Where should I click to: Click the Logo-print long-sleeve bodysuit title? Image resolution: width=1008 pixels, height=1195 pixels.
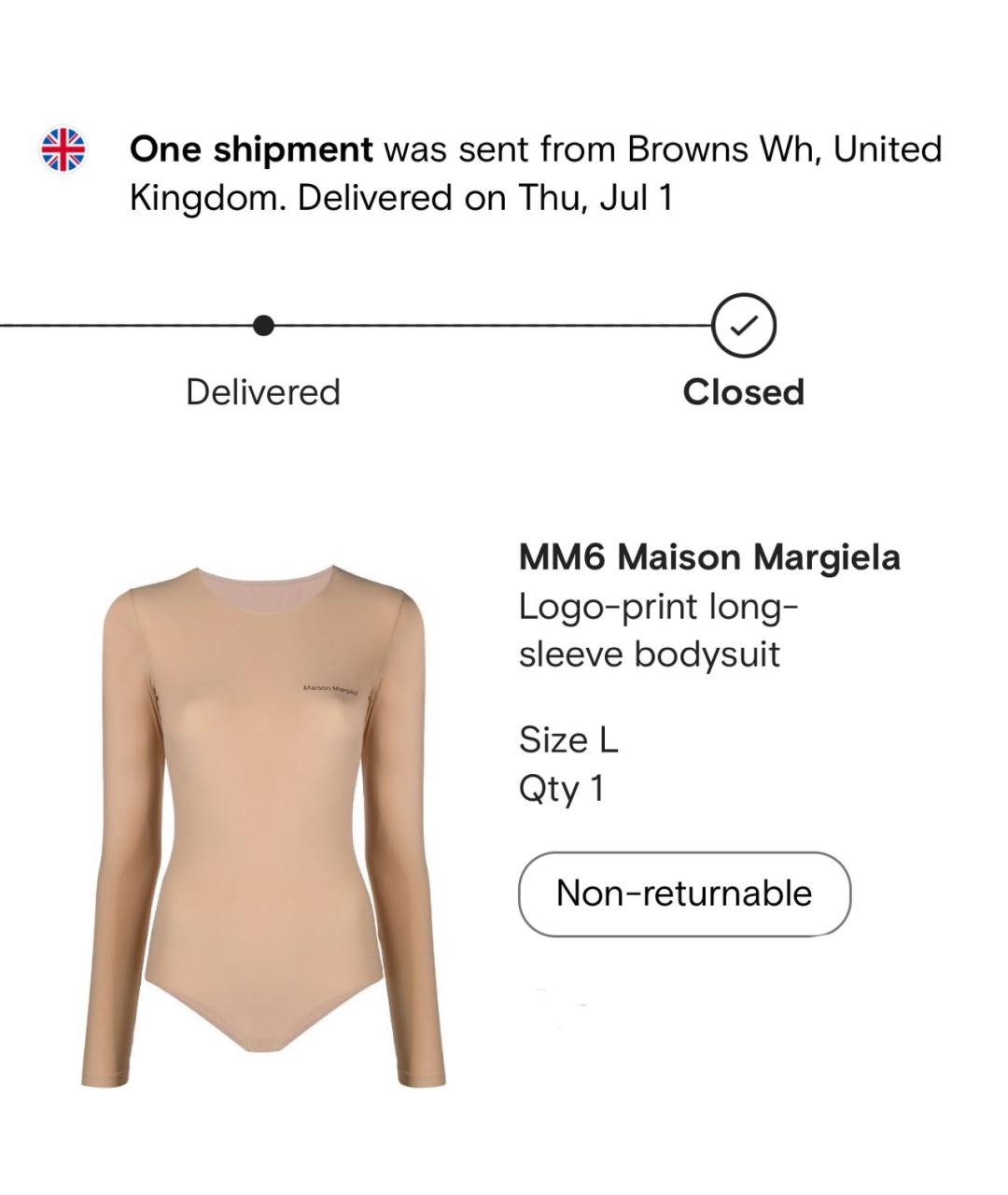tap(659, 630)
